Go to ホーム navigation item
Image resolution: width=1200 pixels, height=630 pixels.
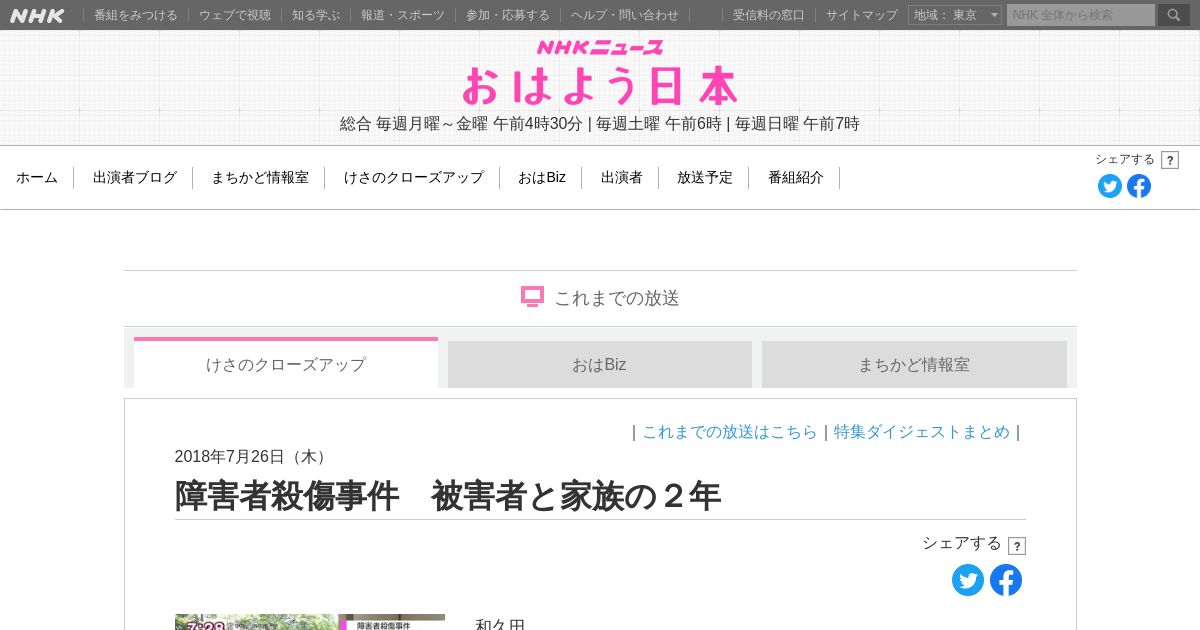coord(37,177)
